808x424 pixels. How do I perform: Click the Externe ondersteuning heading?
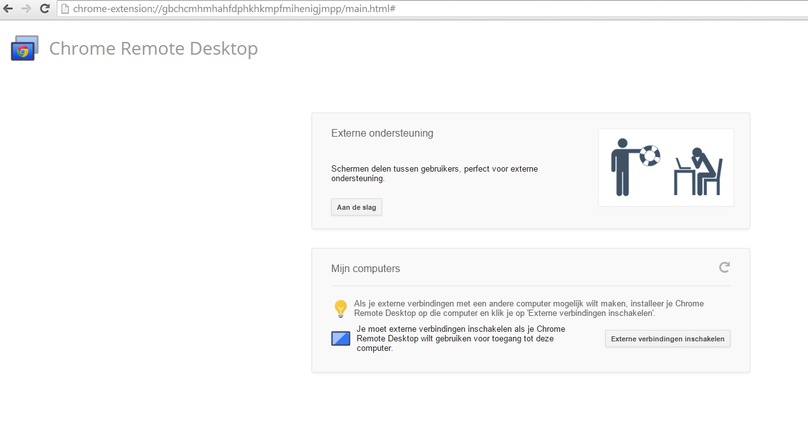click(382, 133)
